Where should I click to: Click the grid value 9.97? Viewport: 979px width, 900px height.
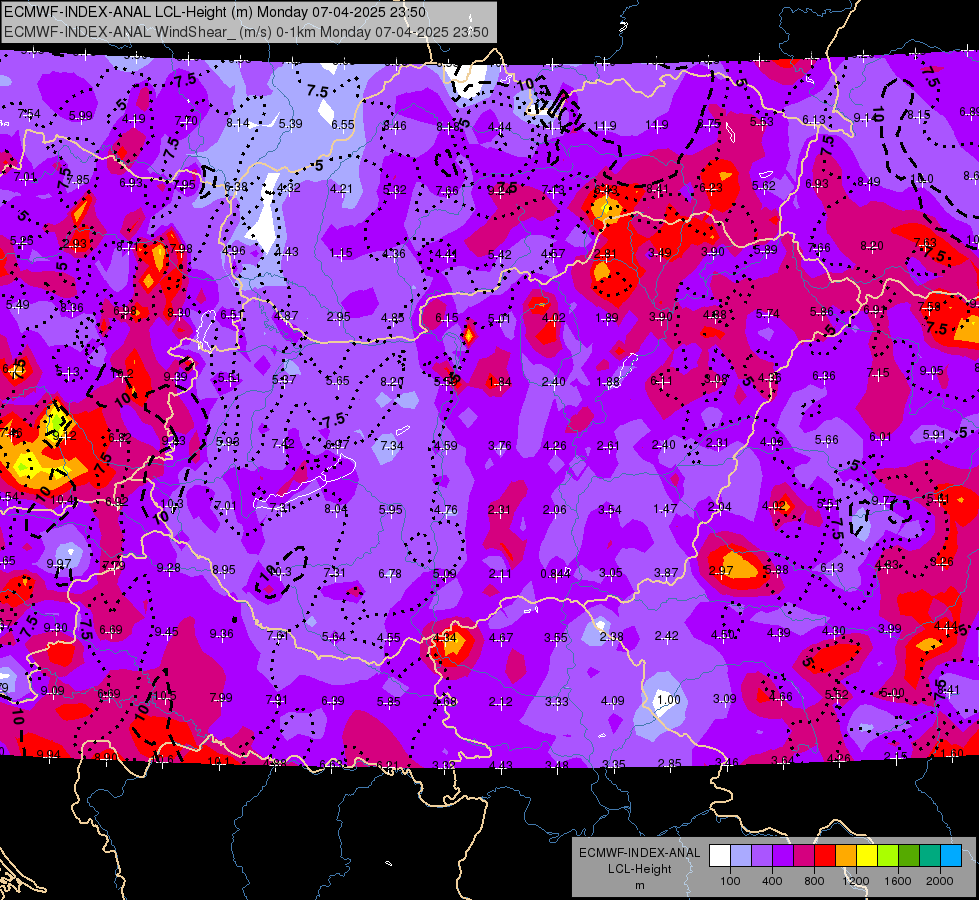59,563
